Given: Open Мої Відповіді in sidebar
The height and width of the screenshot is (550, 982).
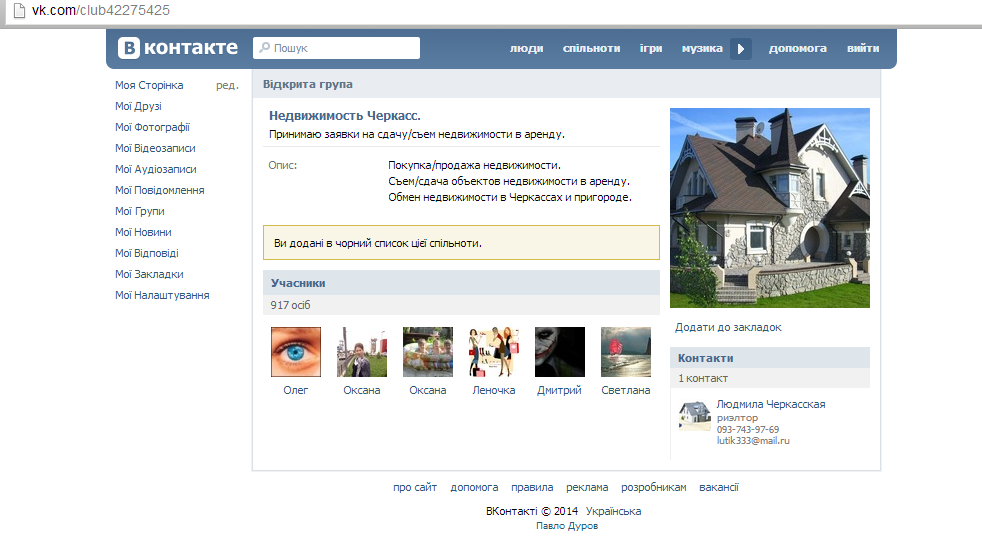Looking at the screenshot, I should [x=147, y=253].
